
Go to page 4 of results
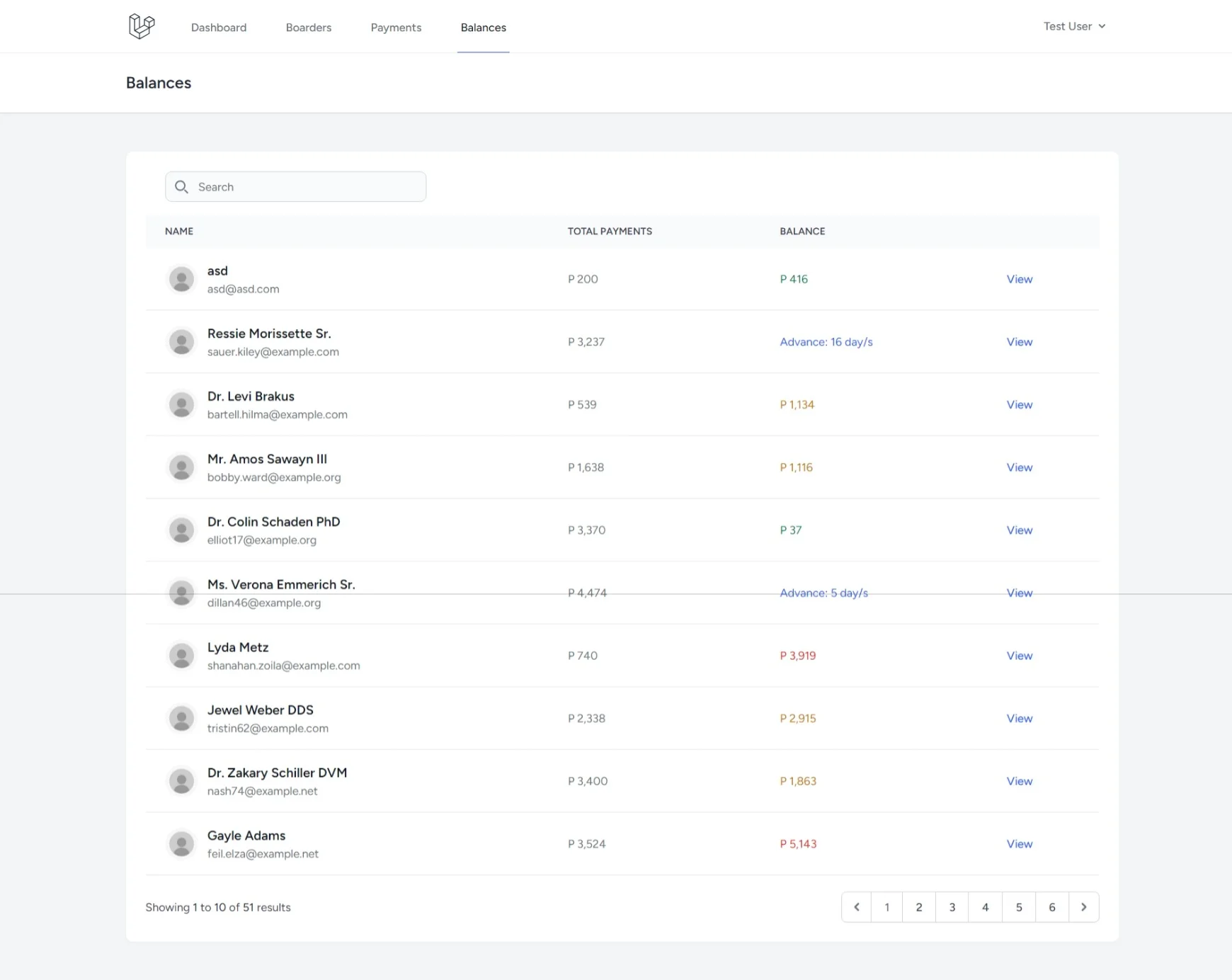coord(986,906)
